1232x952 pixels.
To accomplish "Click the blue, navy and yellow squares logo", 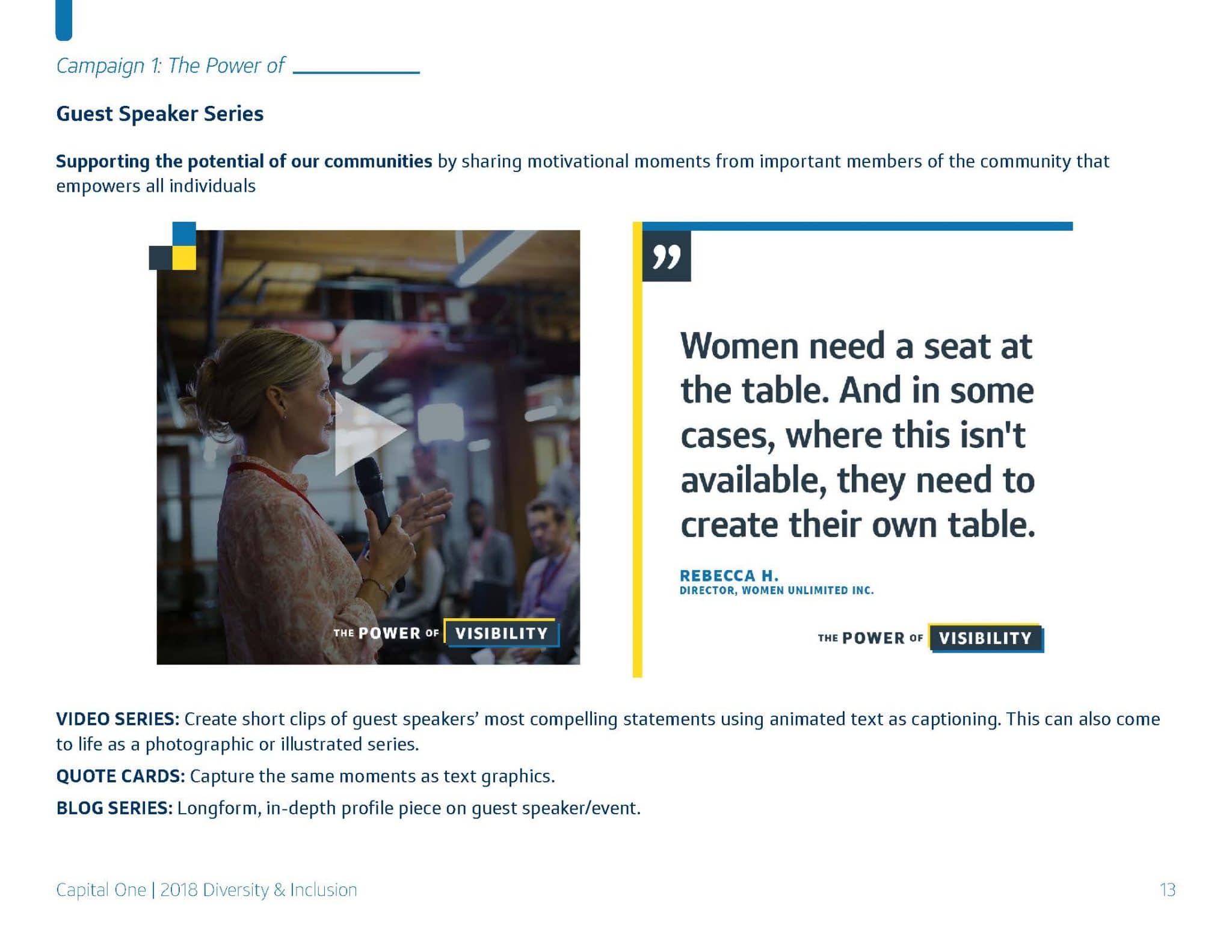I will coord(173,246).
